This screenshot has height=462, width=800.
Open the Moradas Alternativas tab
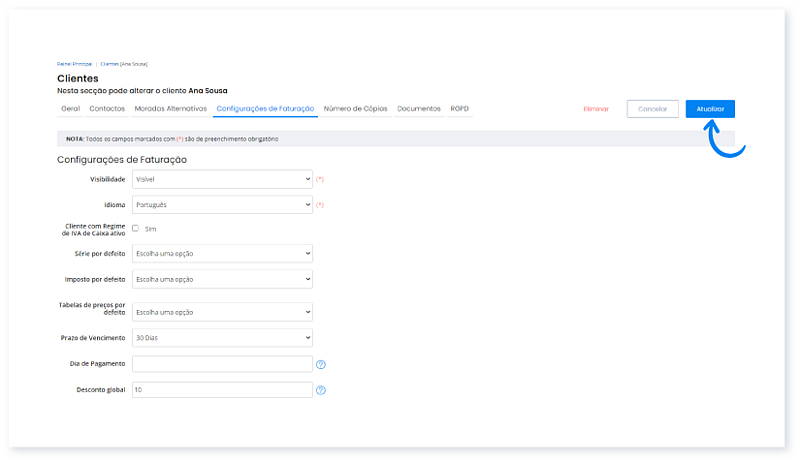pyautogui.click(x=170, y=108)
